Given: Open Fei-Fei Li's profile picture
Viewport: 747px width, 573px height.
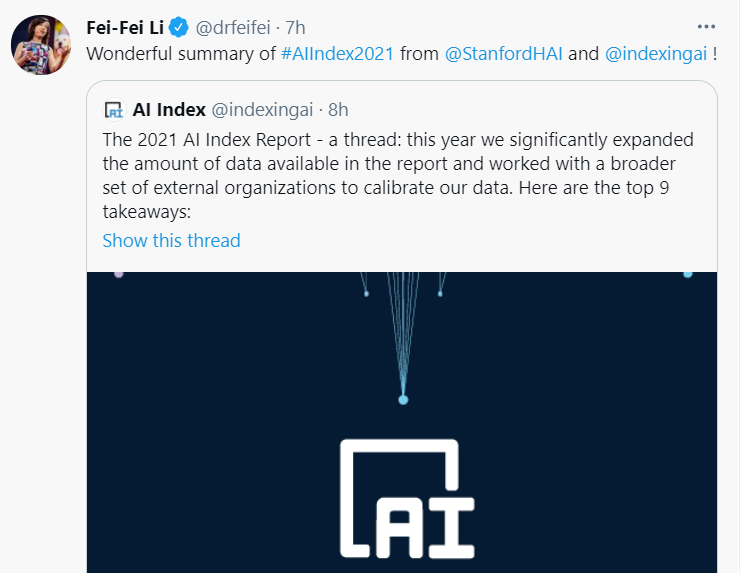Looking at the screenshot, I should (41, 45).
